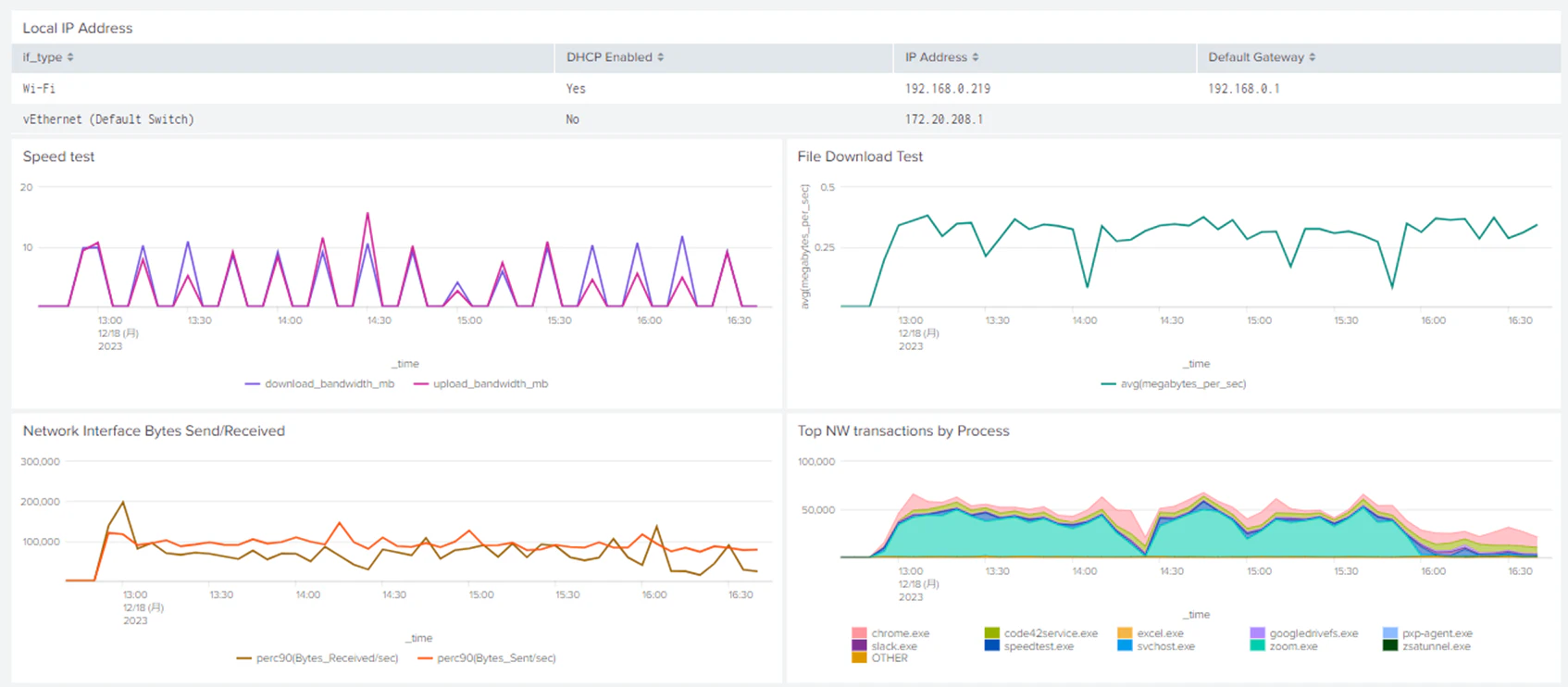Click OTHER legend swatch
This screenshot has width=1568, height=687.
[859, 658]
